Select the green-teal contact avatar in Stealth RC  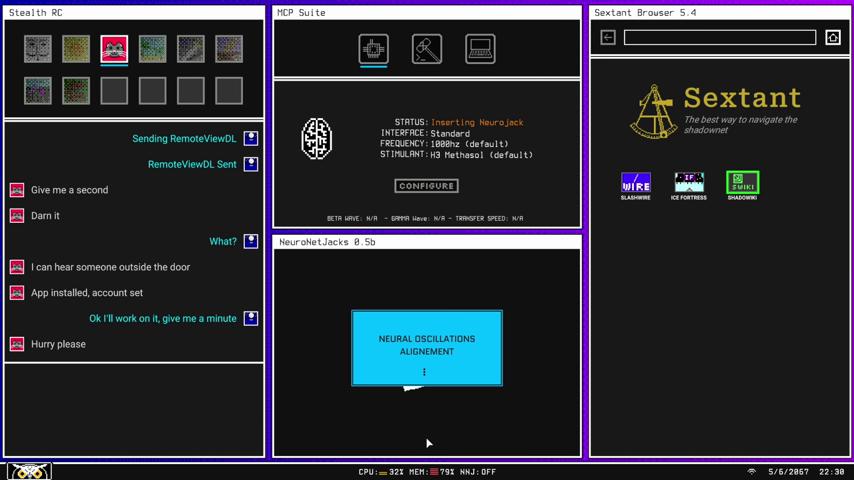coord(152,49)
